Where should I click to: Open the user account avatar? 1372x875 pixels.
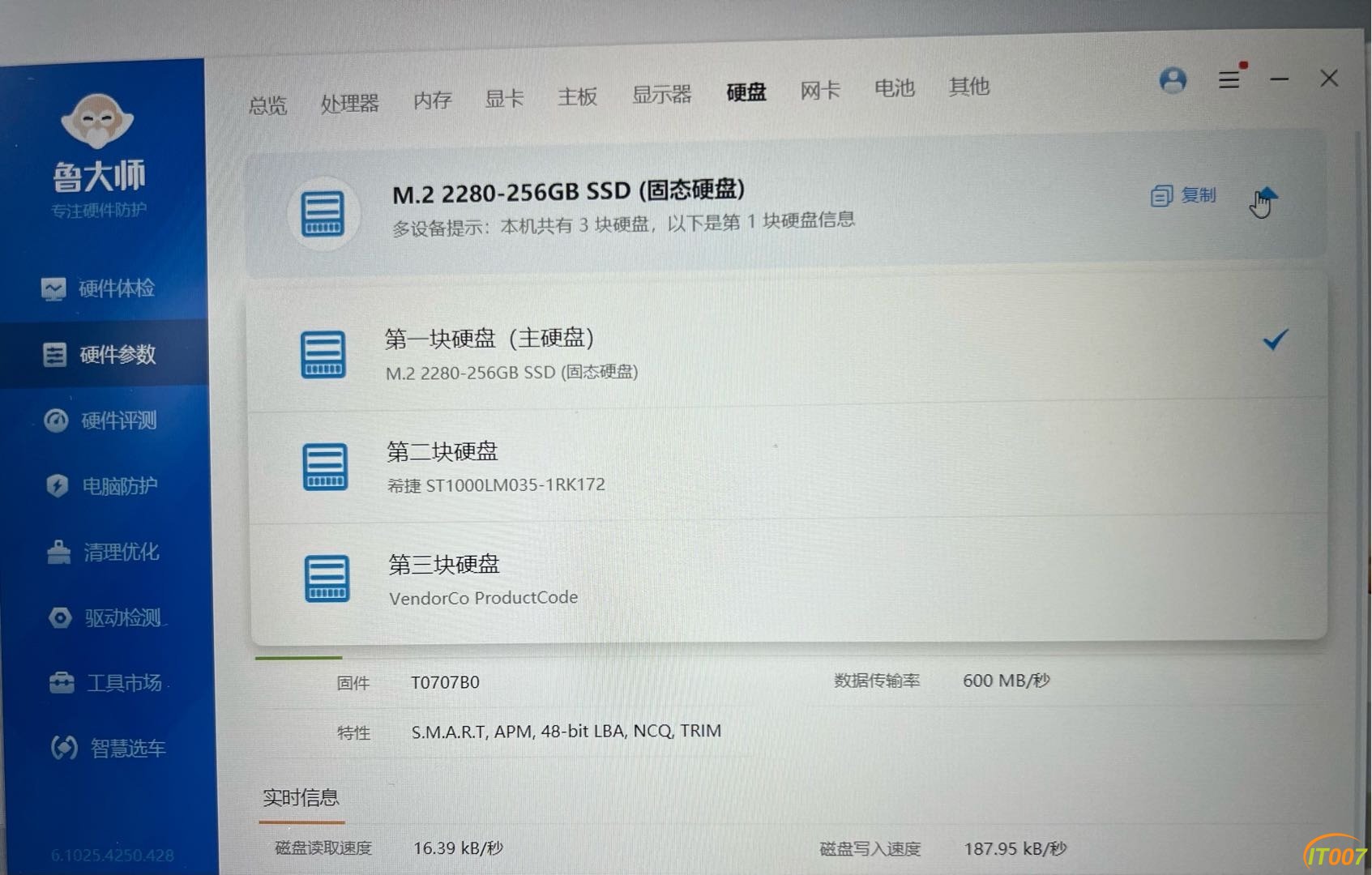[1173, 80]
